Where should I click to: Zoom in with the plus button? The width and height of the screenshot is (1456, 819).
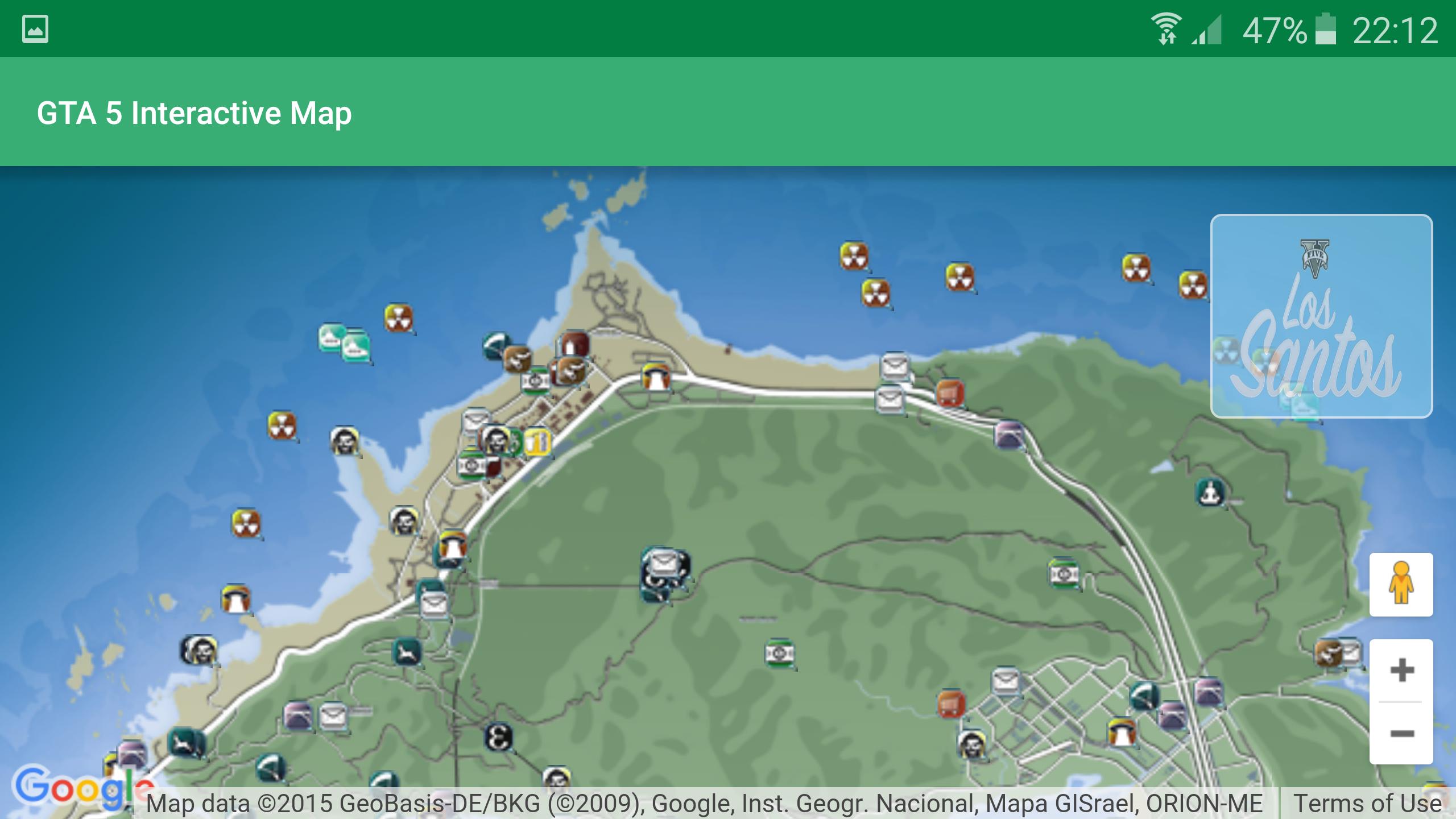pos(1401,670)
